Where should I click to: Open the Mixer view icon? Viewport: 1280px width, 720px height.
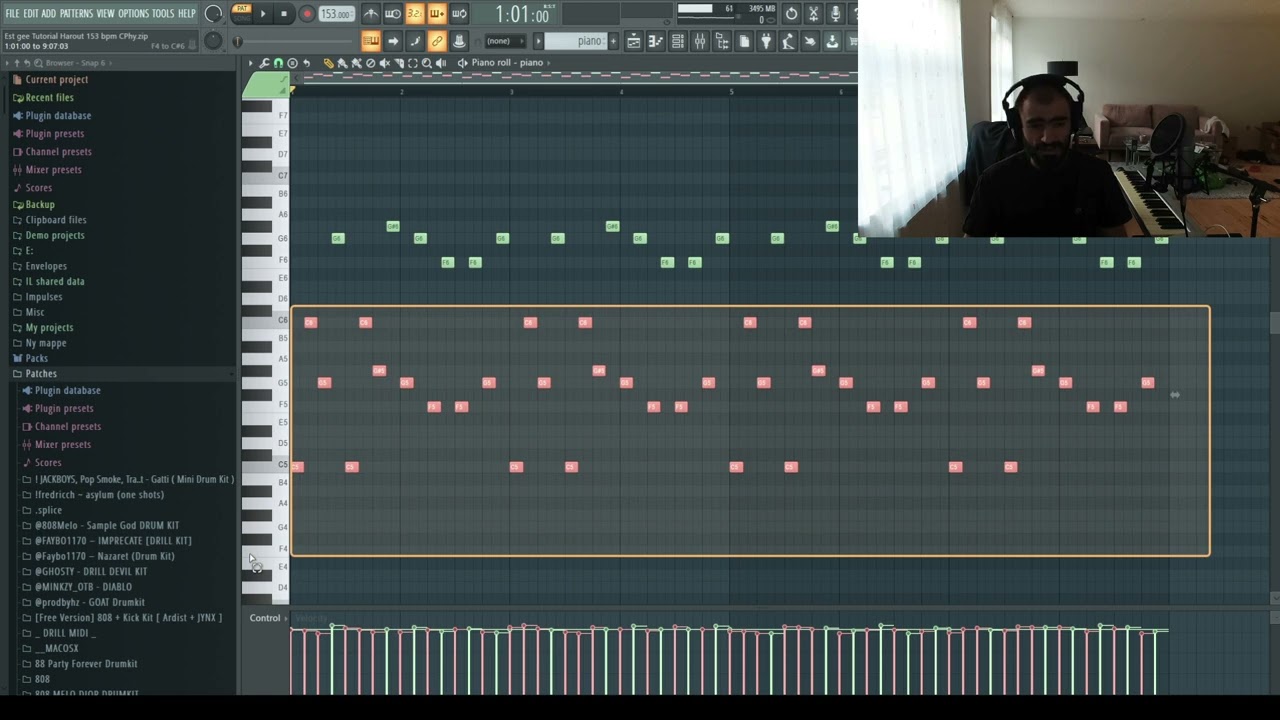coord(700,41)
